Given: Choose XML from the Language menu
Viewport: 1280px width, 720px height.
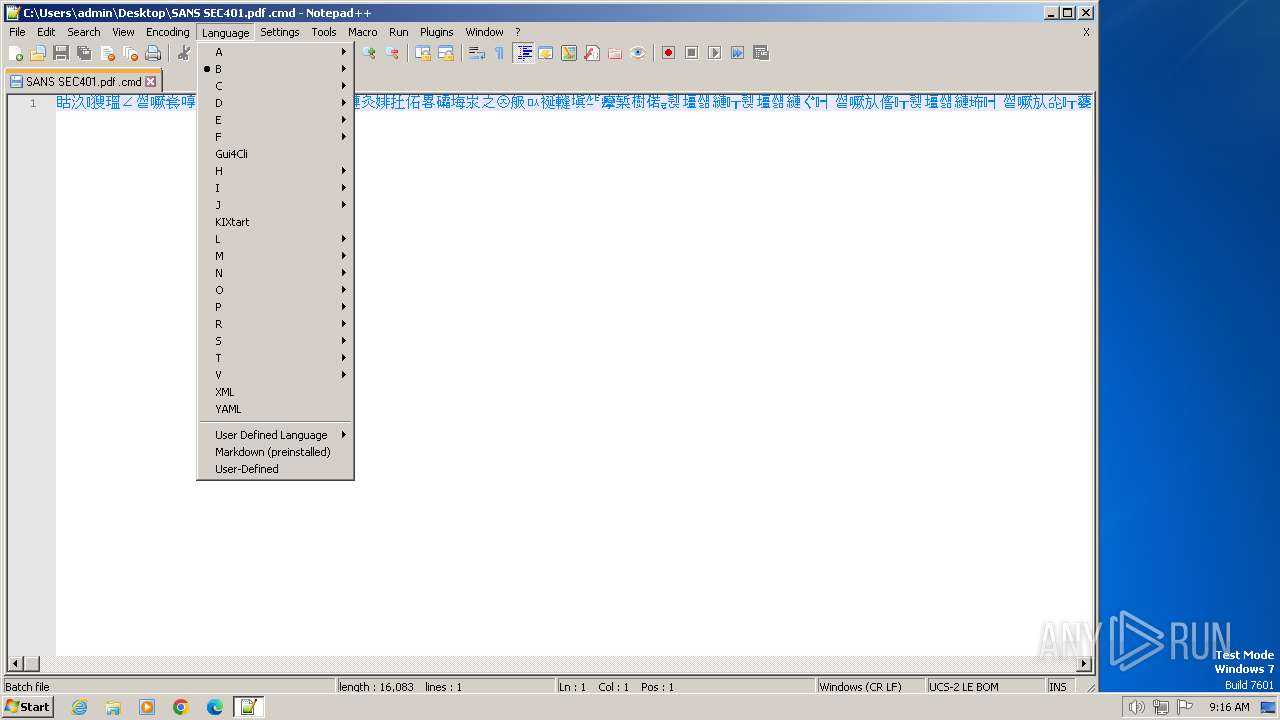Looking at the screenshot, I should click(276, 392).
